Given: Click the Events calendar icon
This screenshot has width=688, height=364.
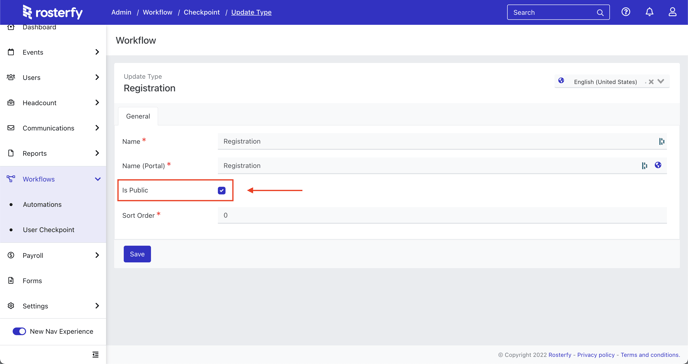Looking at the screenshot, I should (11, 52).
